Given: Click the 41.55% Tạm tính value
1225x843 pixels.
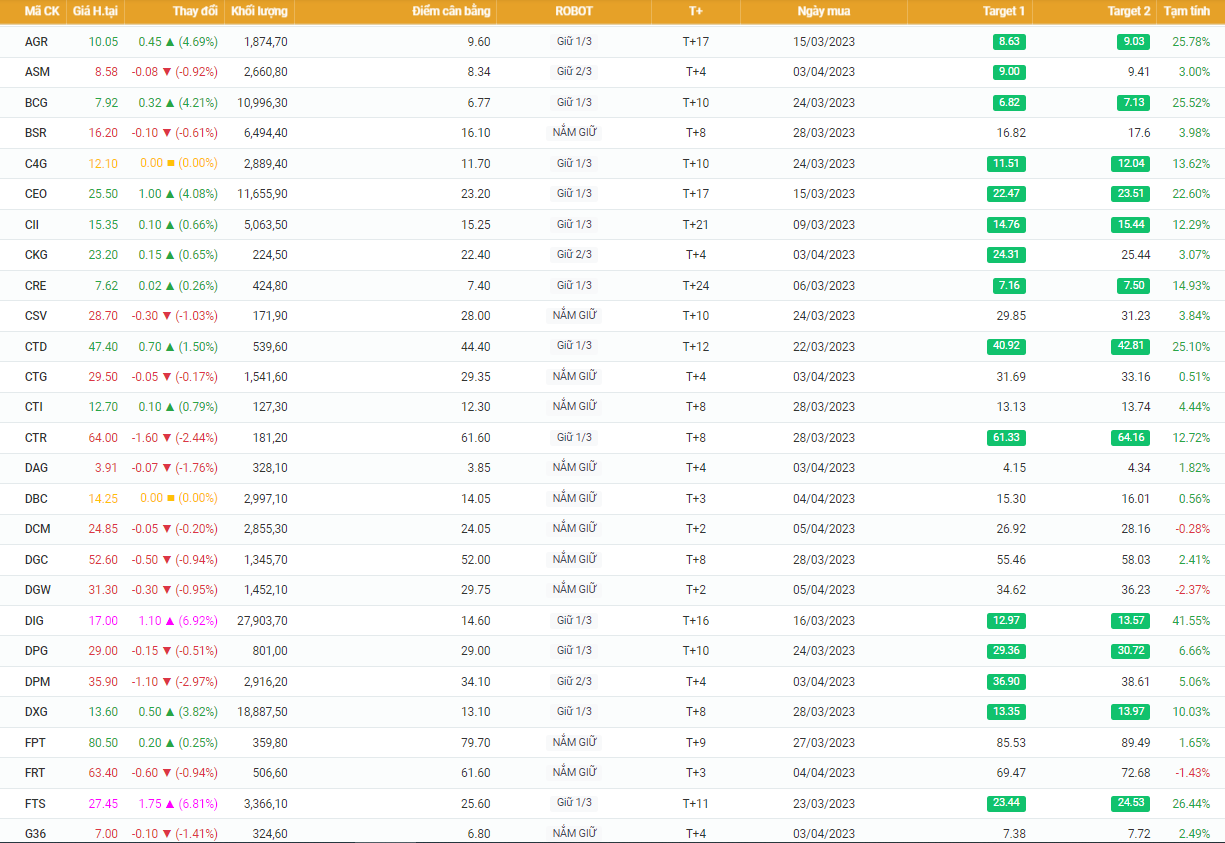Looking at the screenshot, I should [1191, 621].
